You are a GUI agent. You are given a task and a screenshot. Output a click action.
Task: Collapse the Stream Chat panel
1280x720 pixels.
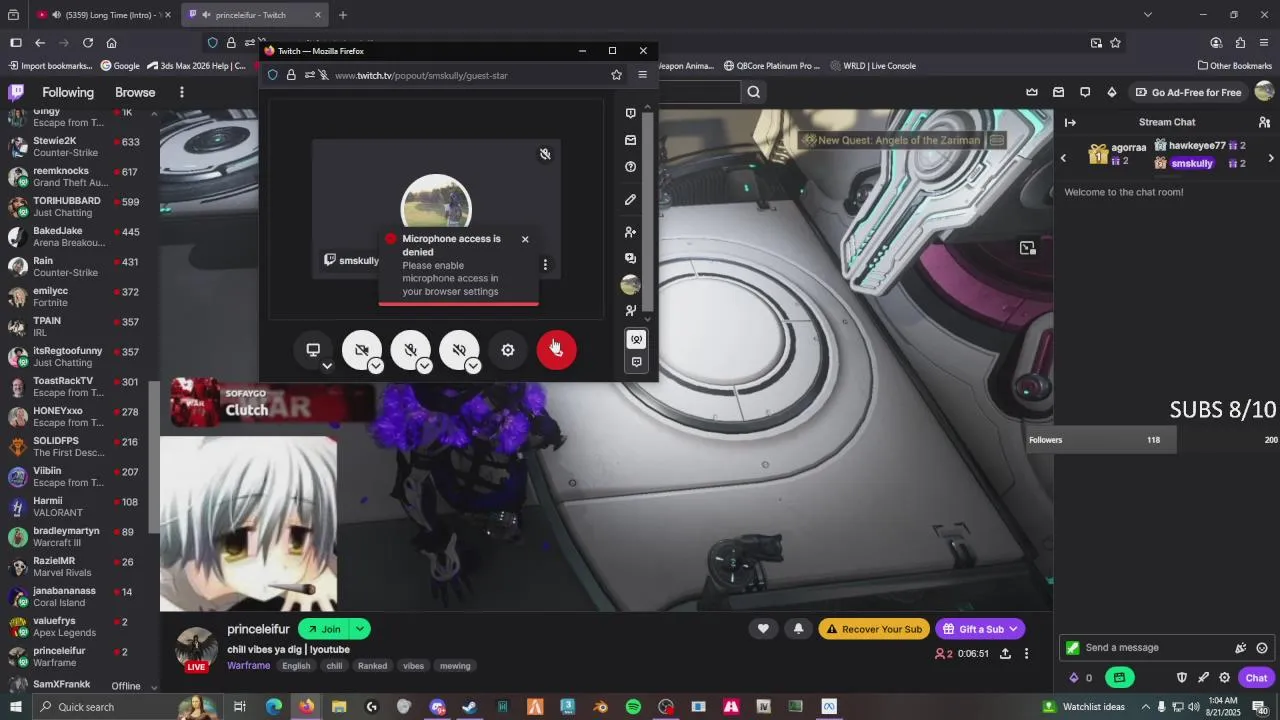click(1070, 122)
